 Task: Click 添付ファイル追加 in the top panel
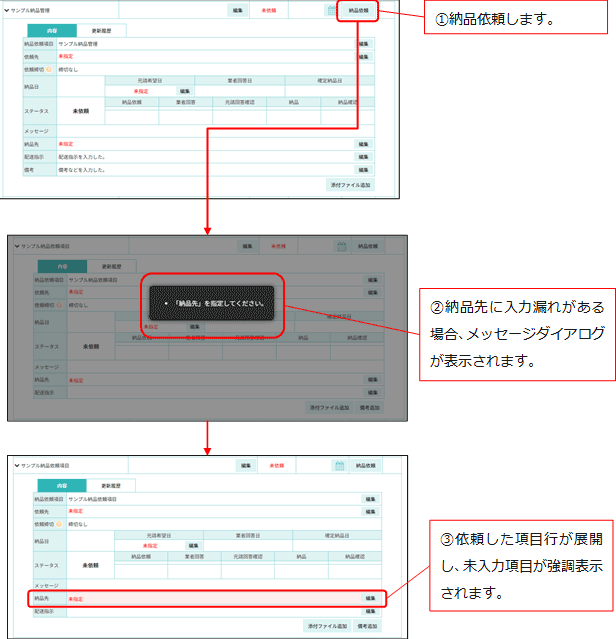point(349,186)
